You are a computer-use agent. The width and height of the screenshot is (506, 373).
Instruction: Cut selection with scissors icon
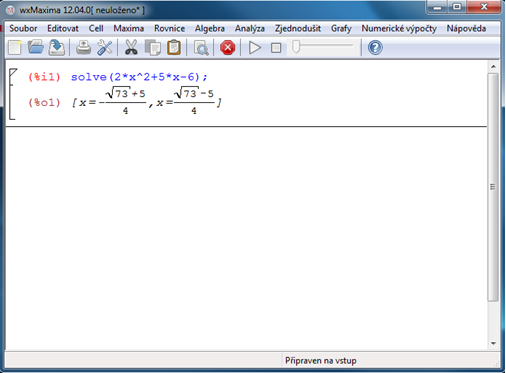[131, 47]
